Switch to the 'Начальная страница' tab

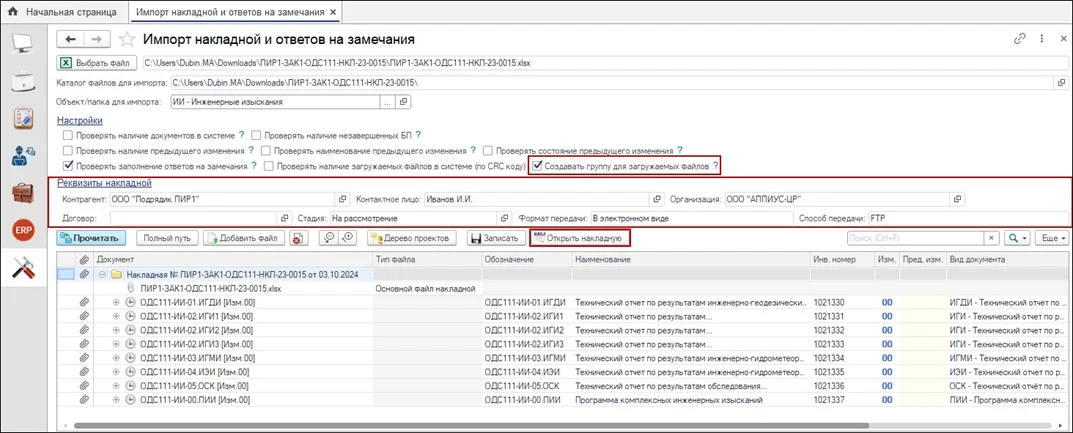(62, 11)
